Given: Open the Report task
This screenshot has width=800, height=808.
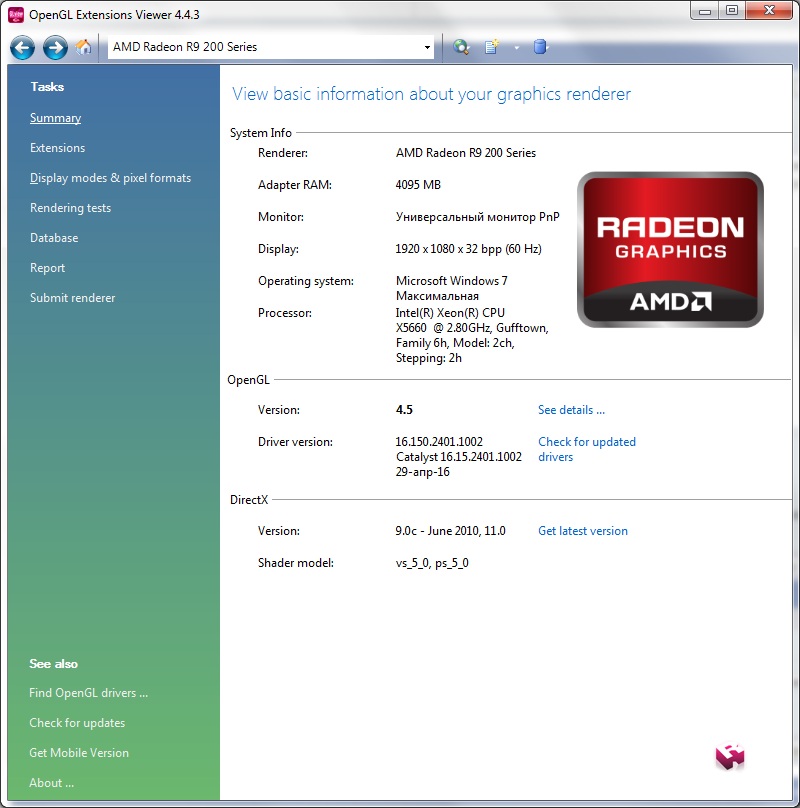Looking at the screenshot, I should [47, 268].
